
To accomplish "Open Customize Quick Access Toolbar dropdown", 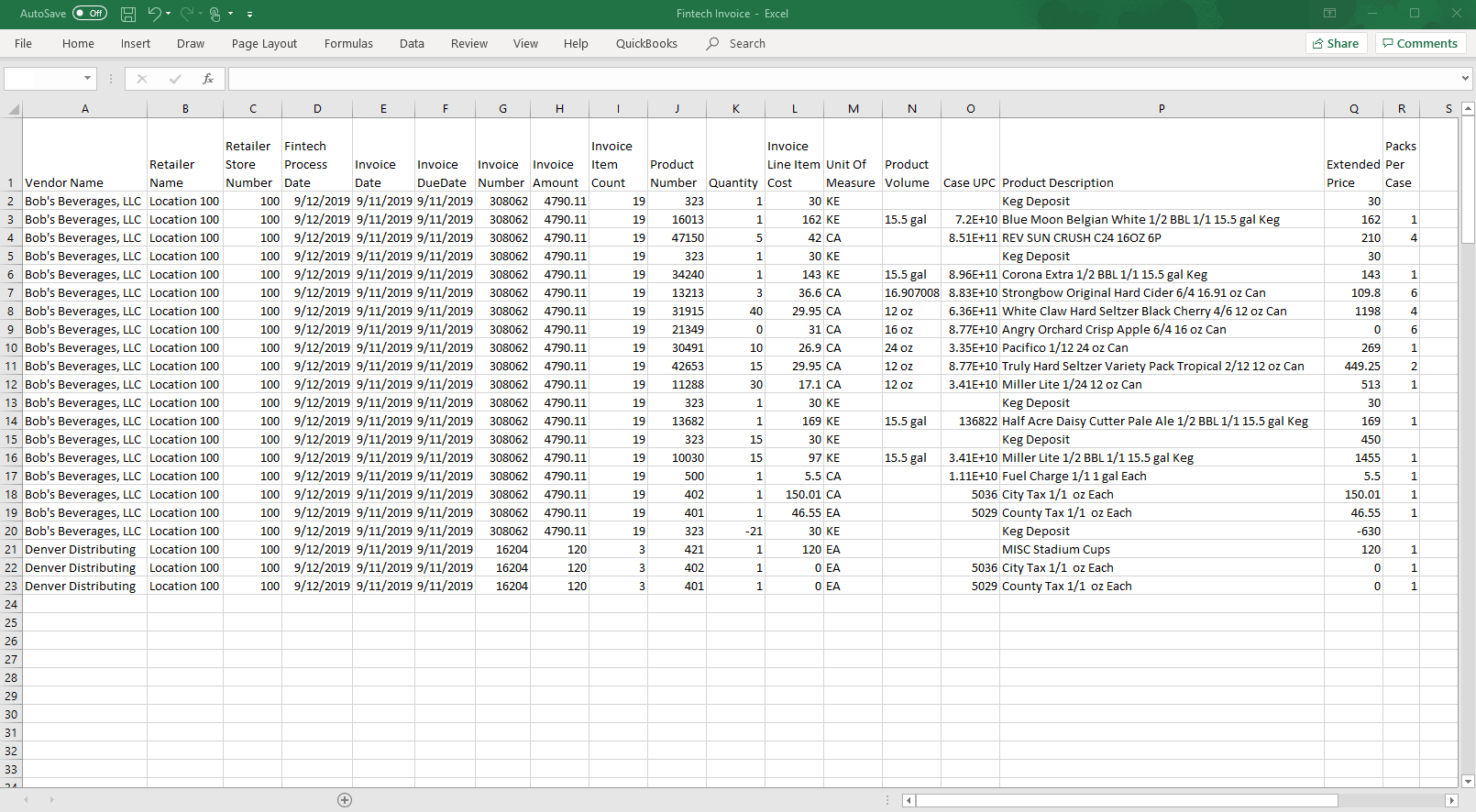I will coord(249,14).
